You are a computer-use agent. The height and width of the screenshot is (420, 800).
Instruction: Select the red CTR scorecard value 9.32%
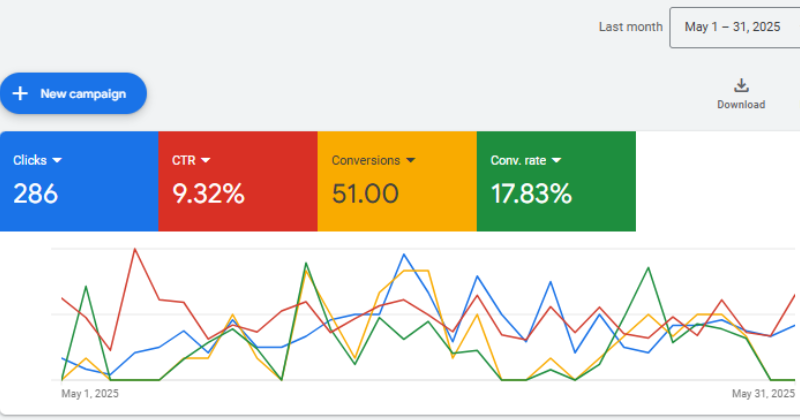point(210,194)
